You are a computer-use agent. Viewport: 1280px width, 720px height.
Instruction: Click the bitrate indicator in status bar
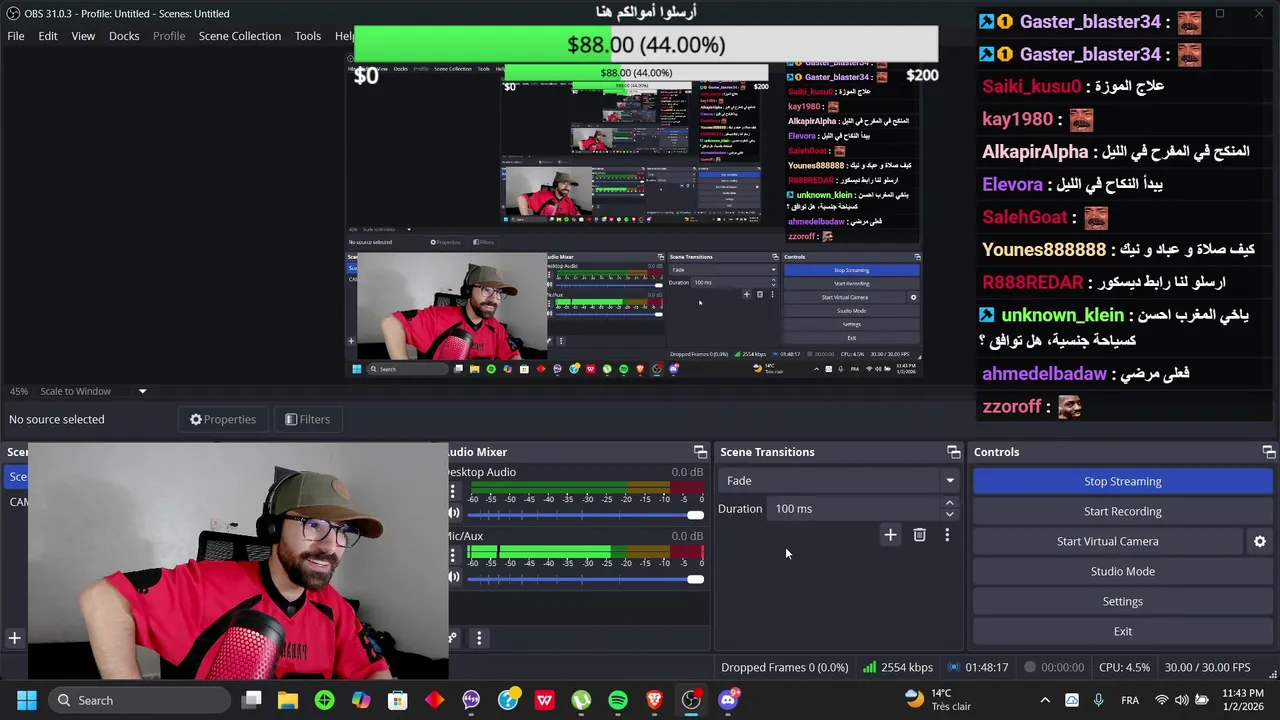(x=900, y=667)
